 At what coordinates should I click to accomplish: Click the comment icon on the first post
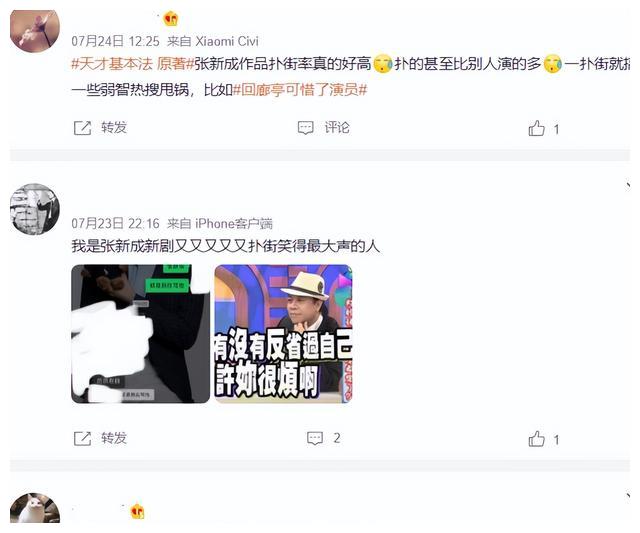[x=305, y=128]
